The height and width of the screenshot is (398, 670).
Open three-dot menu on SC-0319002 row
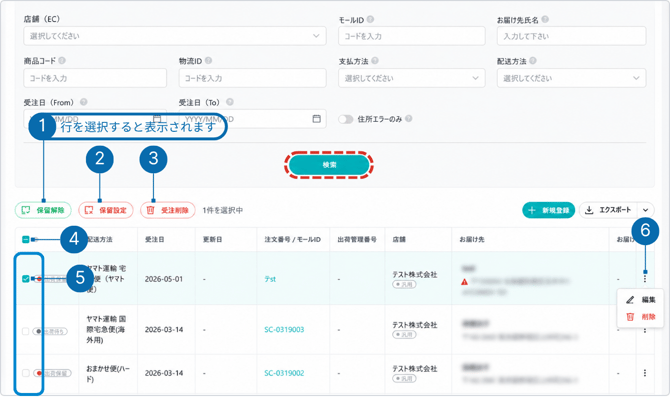pyautogui.click(x=645, y=373)
